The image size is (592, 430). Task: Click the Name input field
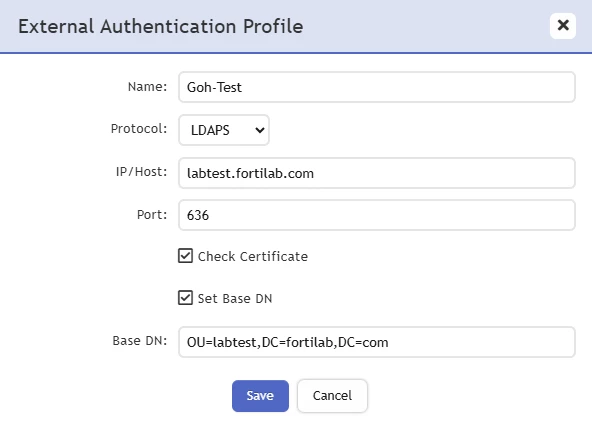(x=376, y=87)
